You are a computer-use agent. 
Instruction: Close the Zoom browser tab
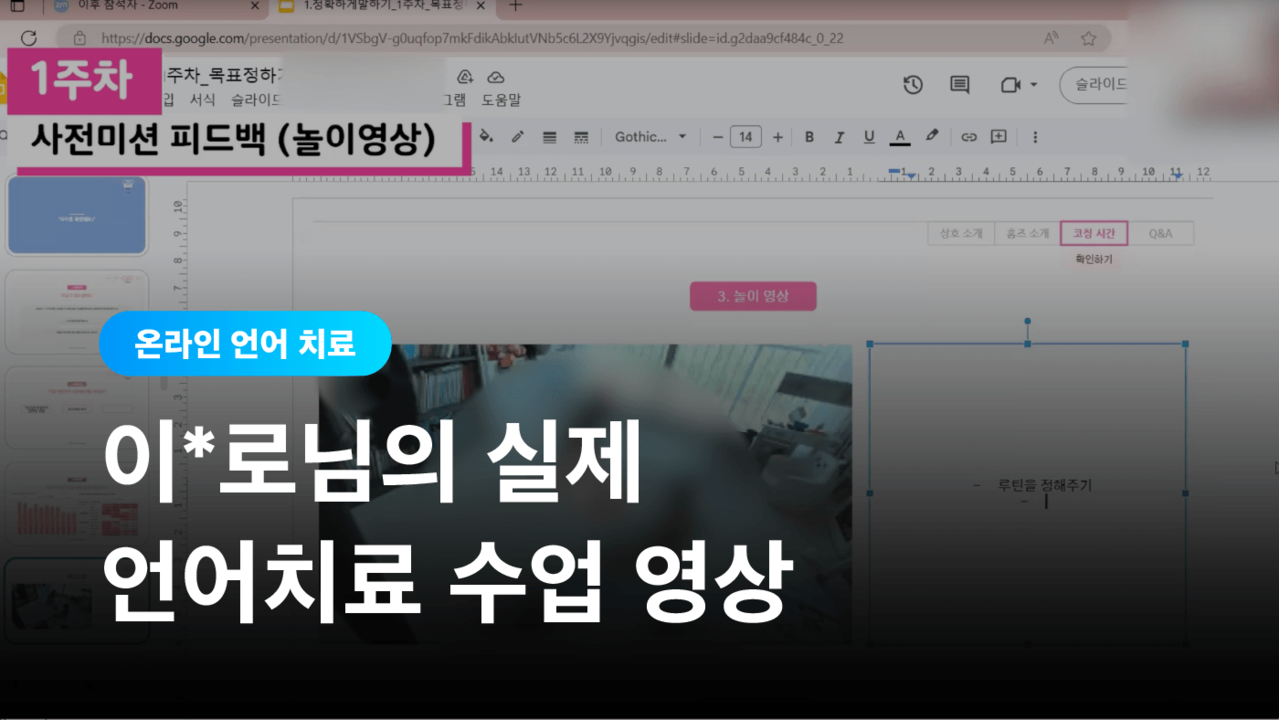(254, 6)
